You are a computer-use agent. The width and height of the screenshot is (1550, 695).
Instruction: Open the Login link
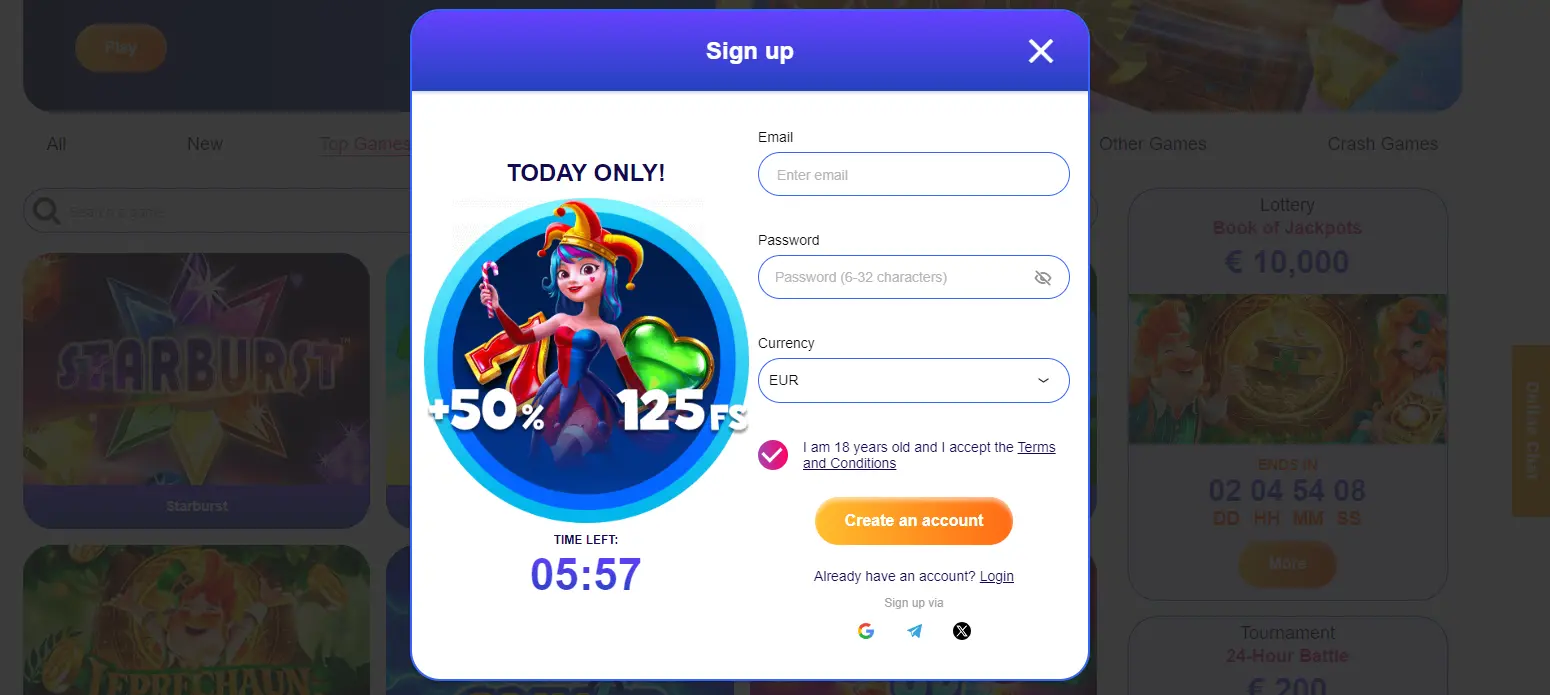pyautogui.click(x=997, y=576)
